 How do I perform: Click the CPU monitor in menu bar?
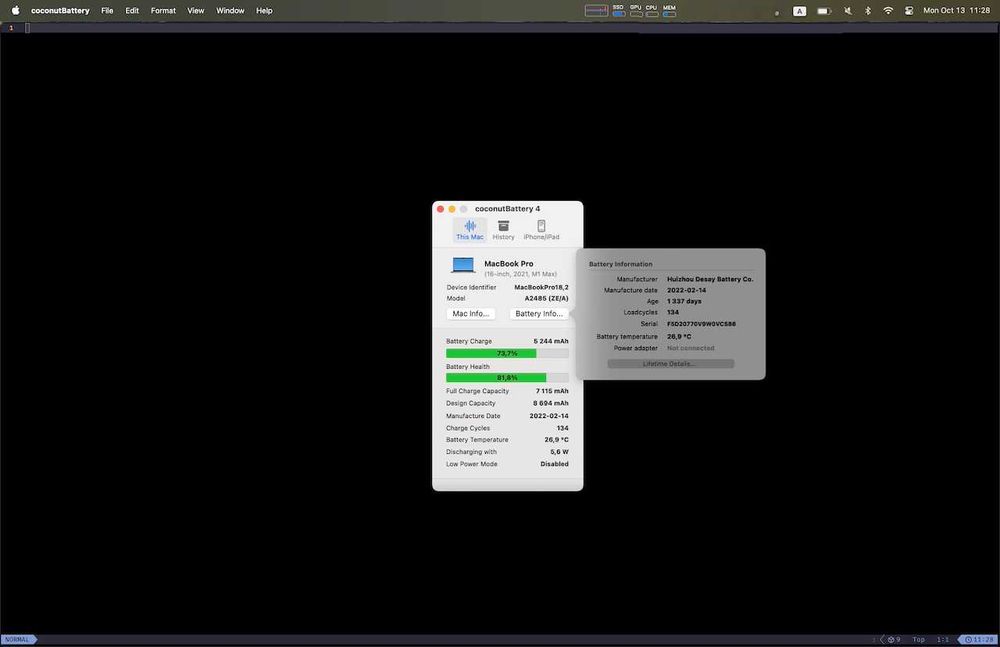pos(651,10)
